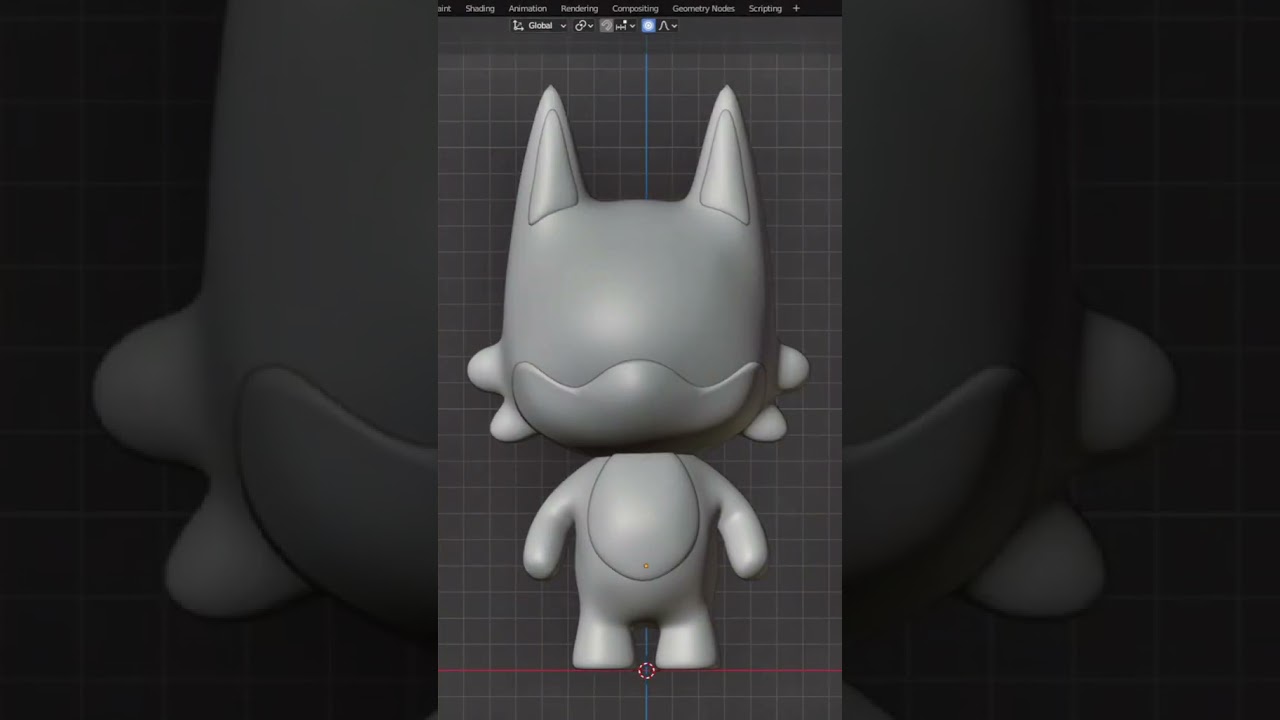Open the Global transform orientation dropdown
This screenshot has width=1280, height=720.
click(540, 25)
